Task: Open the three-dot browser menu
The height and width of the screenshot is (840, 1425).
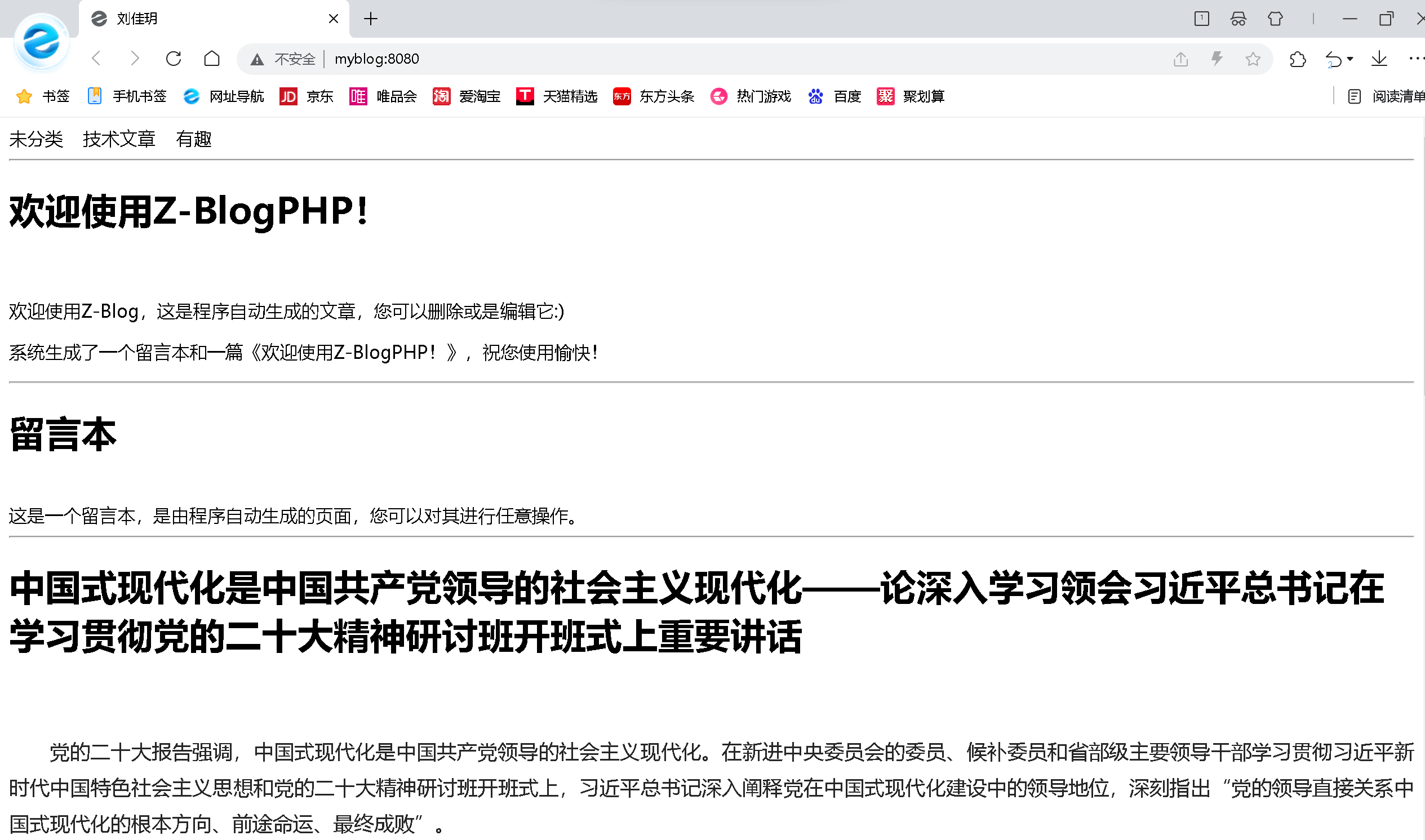Action: pos(1415,59)
